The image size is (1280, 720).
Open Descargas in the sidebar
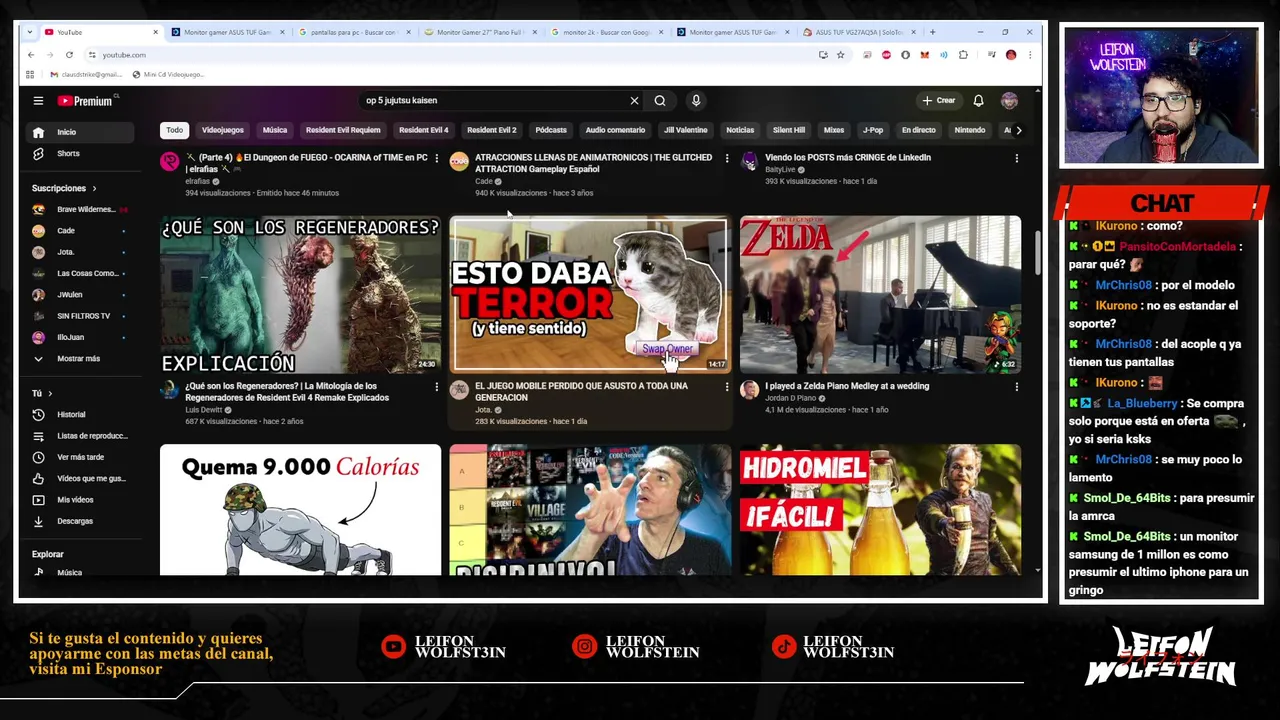tap(81, 521)
